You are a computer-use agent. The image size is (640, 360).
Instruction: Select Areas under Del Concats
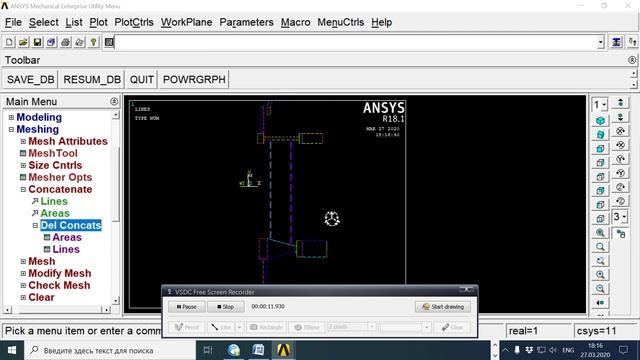67,238
